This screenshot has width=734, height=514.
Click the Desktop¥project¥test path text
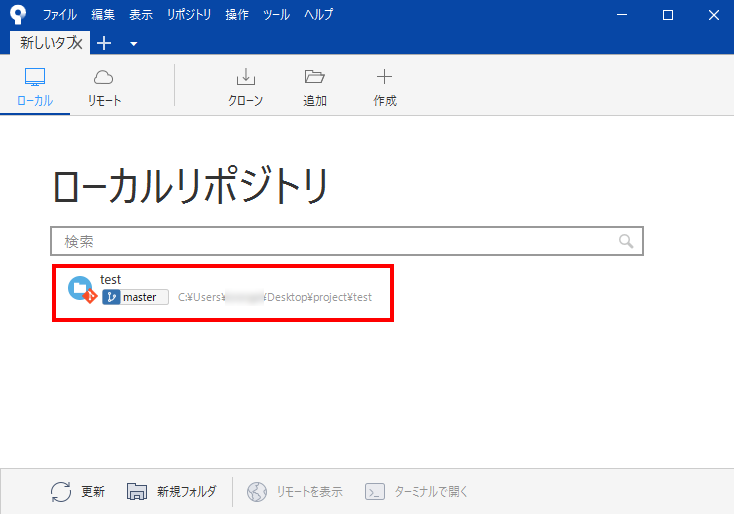point(319,297)
